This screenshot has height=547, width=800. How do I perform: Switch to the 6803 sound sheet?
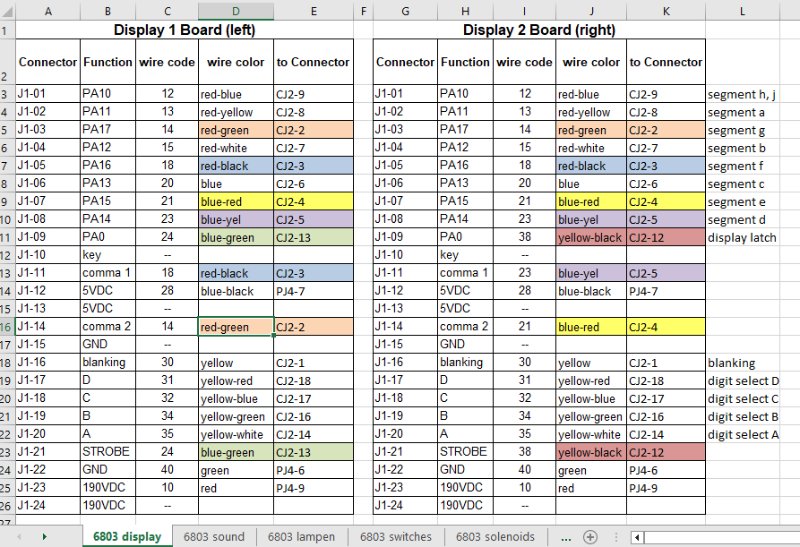(x=214, y=537)
